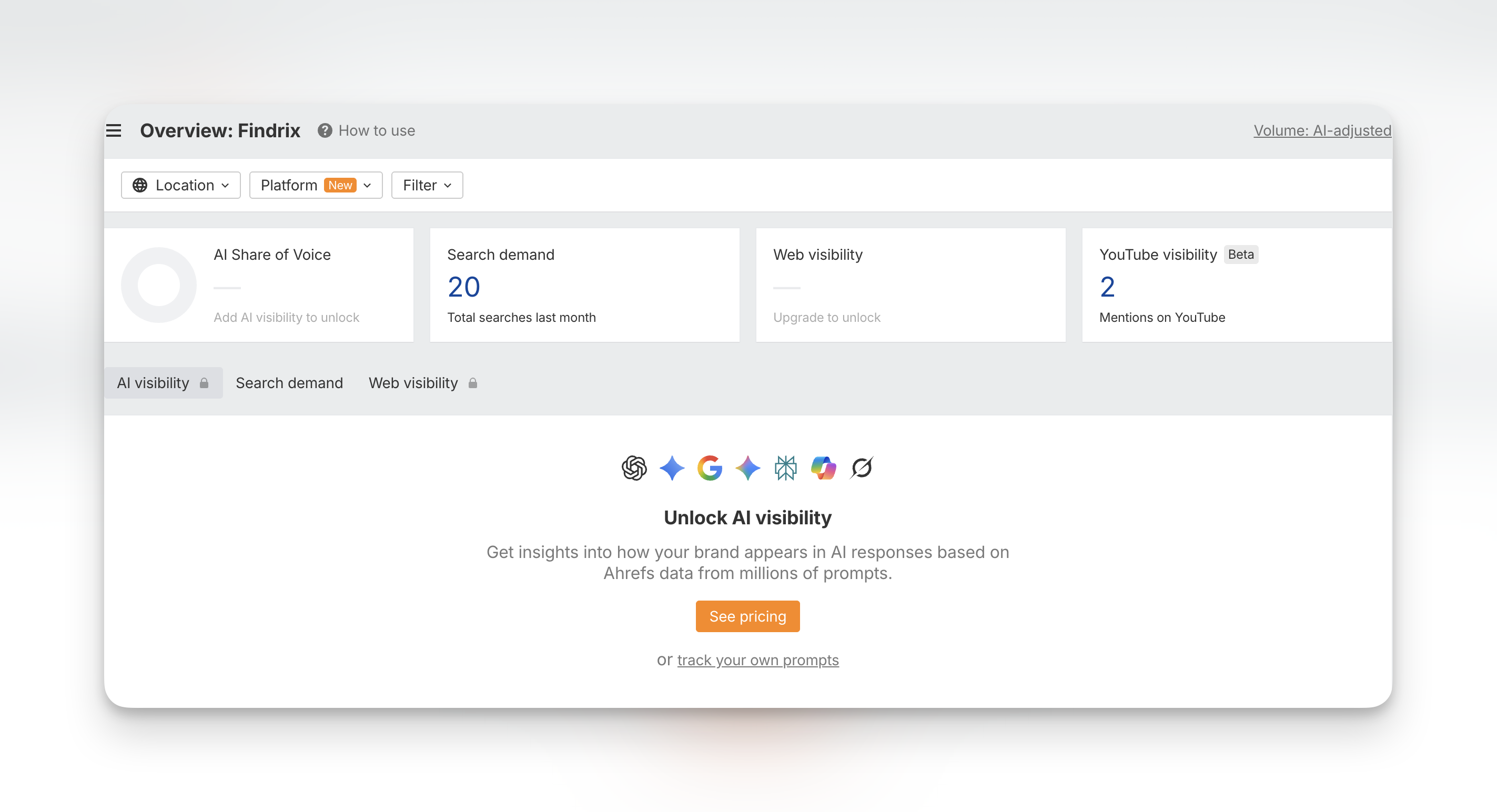The height and width of the screenshot is (812, 1497).
Task: Click the Search demand card title
Action: [500, 255]
